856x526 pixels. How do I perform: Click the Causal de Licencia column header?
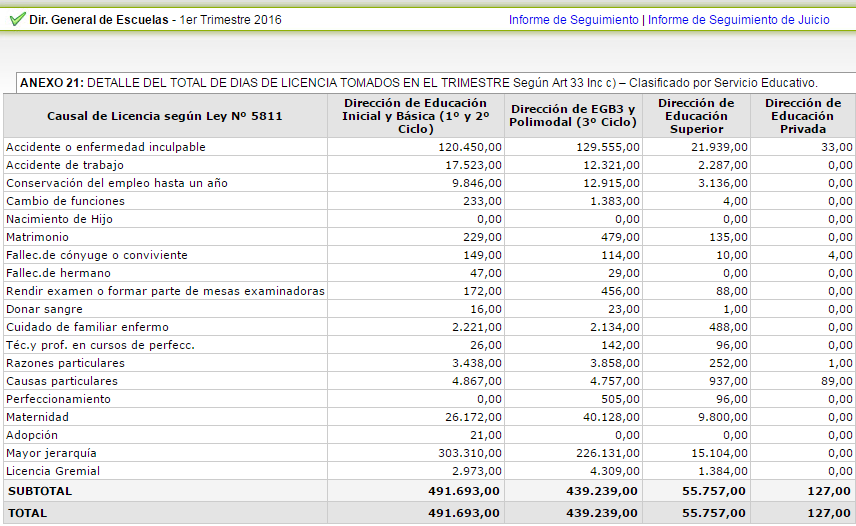point(165,116)
